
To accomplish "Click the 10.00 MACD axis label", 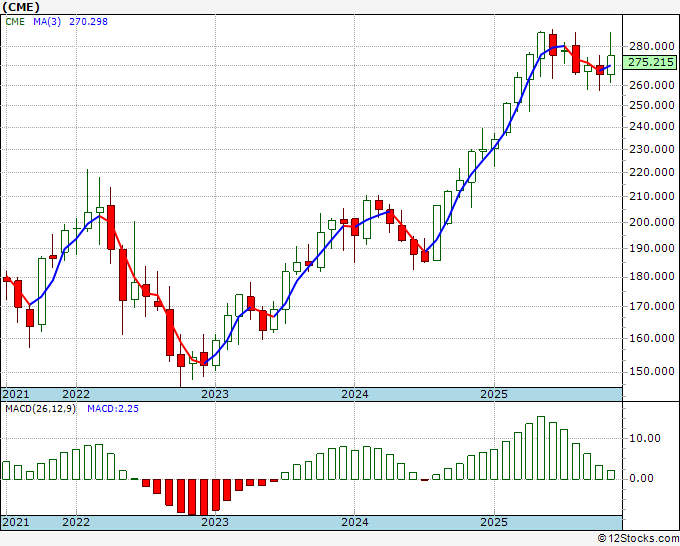I will coord(644,438).
